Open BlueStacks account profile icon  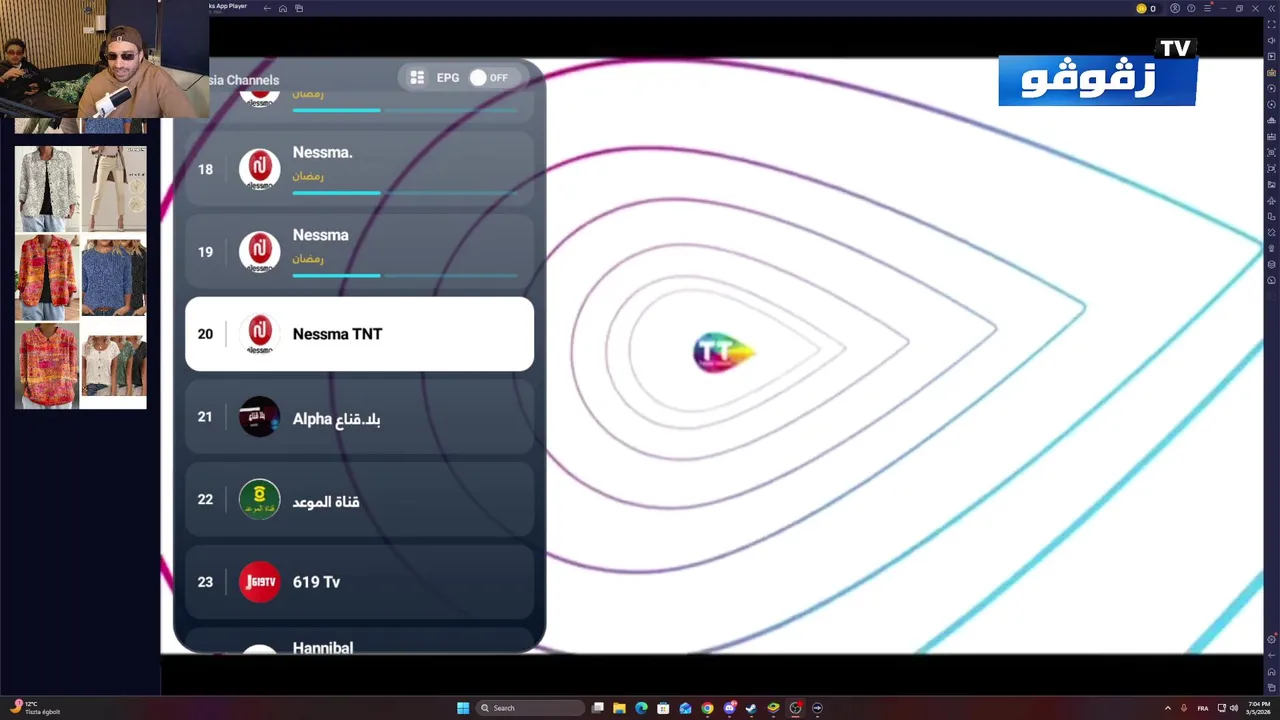point(1175,8)
